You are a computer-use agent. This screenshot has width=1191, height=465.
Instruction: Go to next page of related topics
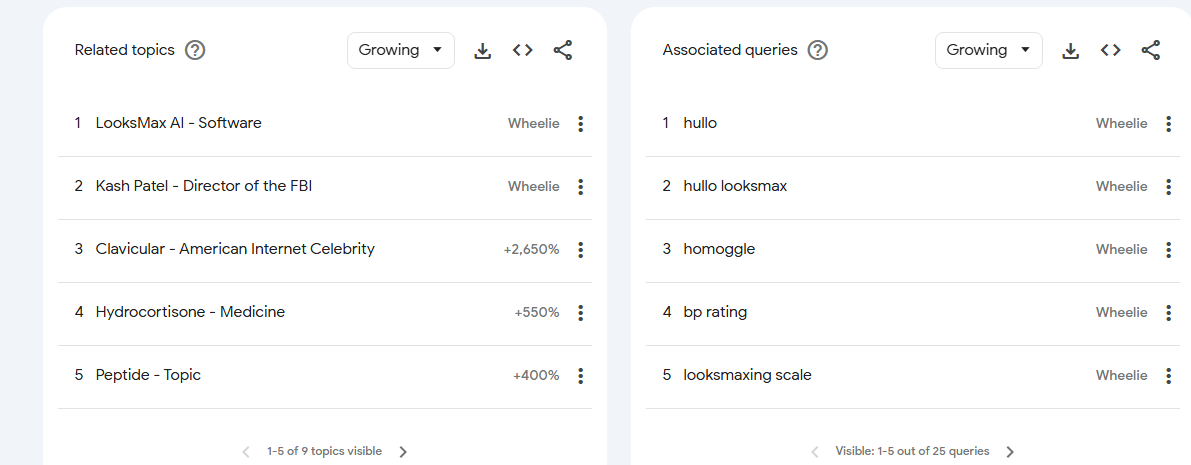click(403, 452)
